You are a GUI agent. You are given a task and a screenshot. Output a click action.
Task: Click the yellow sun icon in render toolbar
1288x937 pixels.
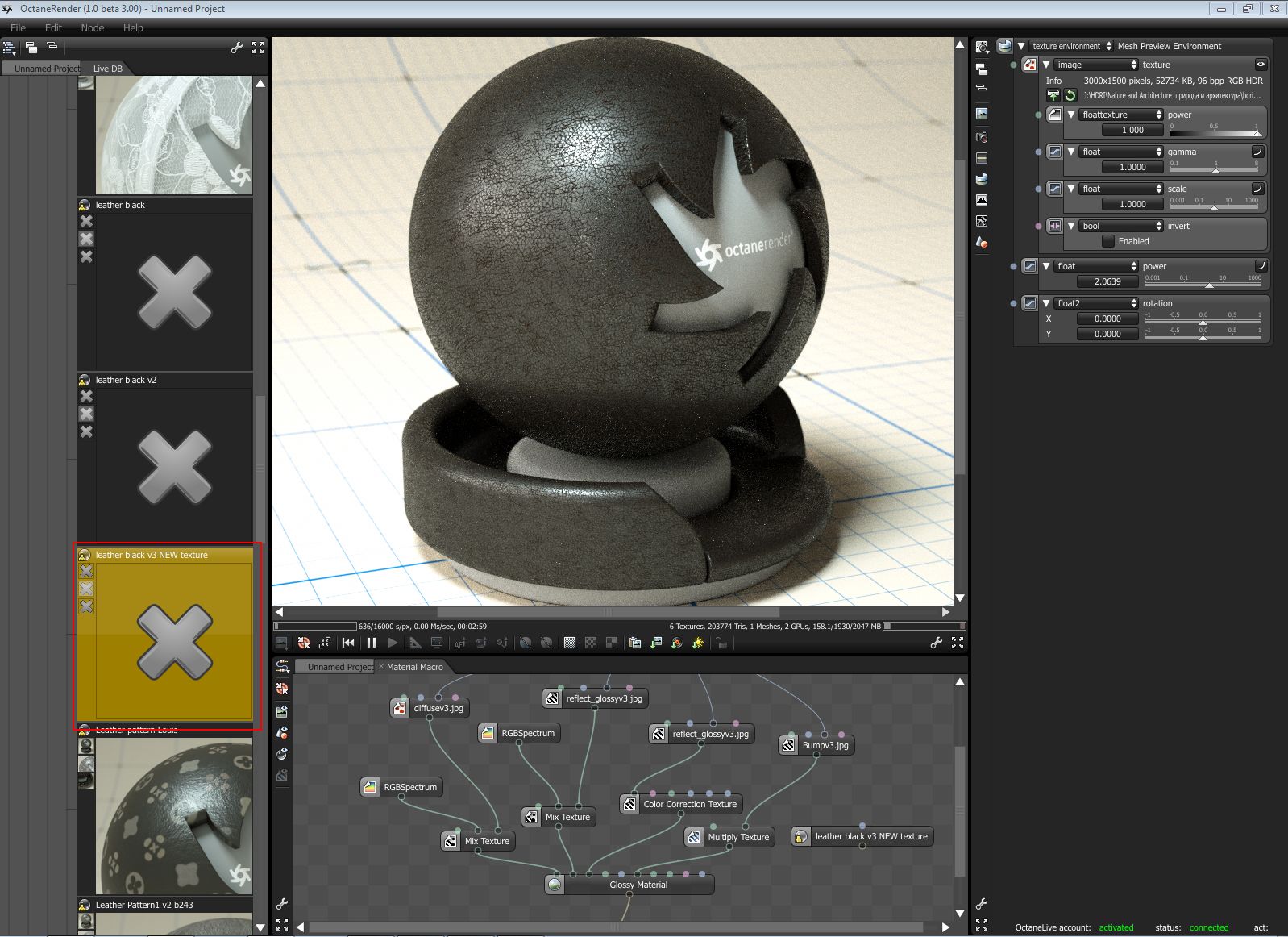click(698, 643)
